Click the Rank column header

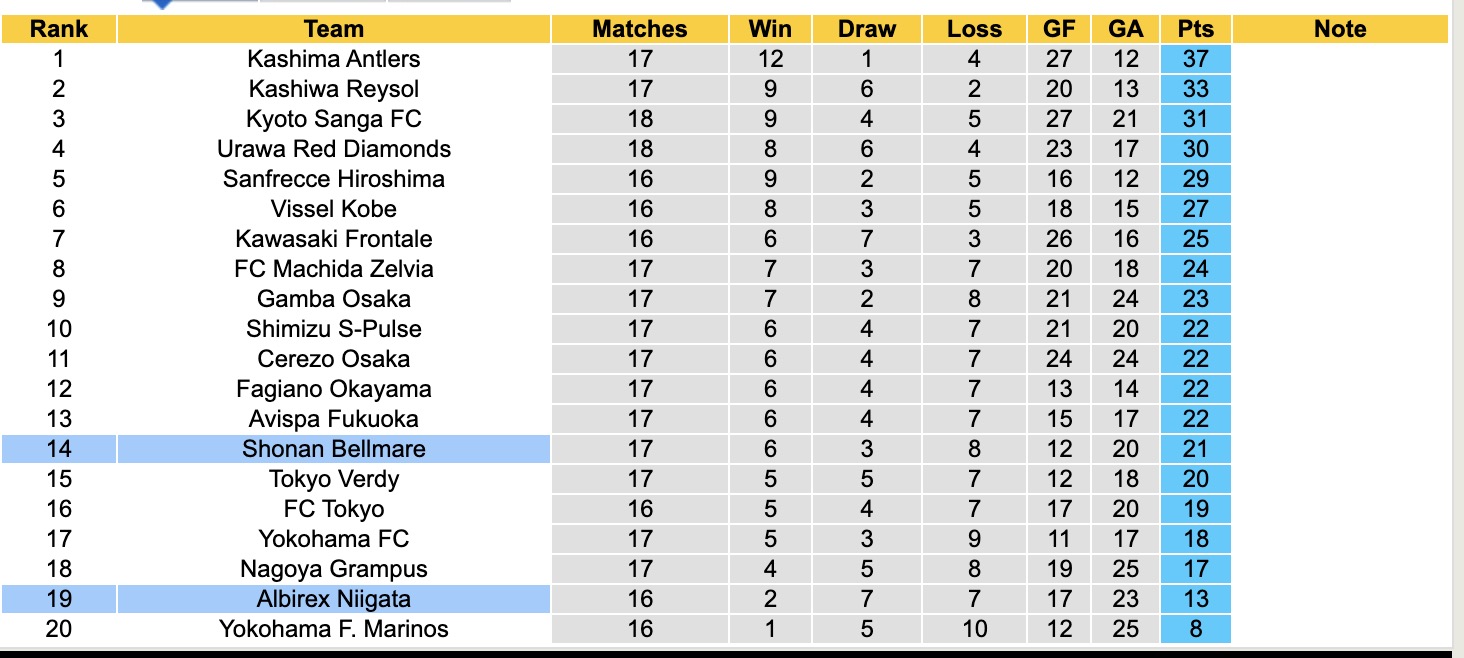pos(59,29)
